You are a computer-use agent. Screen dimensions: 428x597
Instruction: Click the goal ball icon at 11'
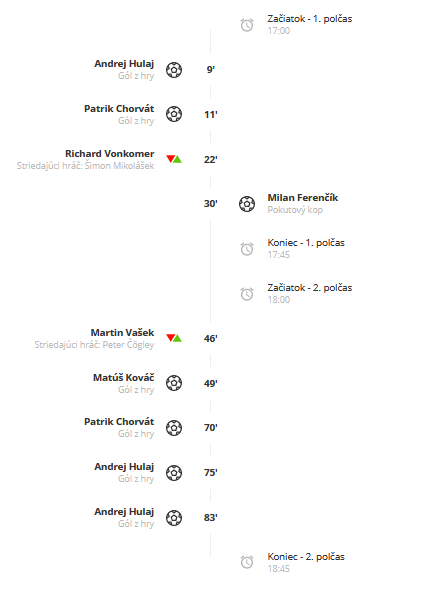click(174, 114)
